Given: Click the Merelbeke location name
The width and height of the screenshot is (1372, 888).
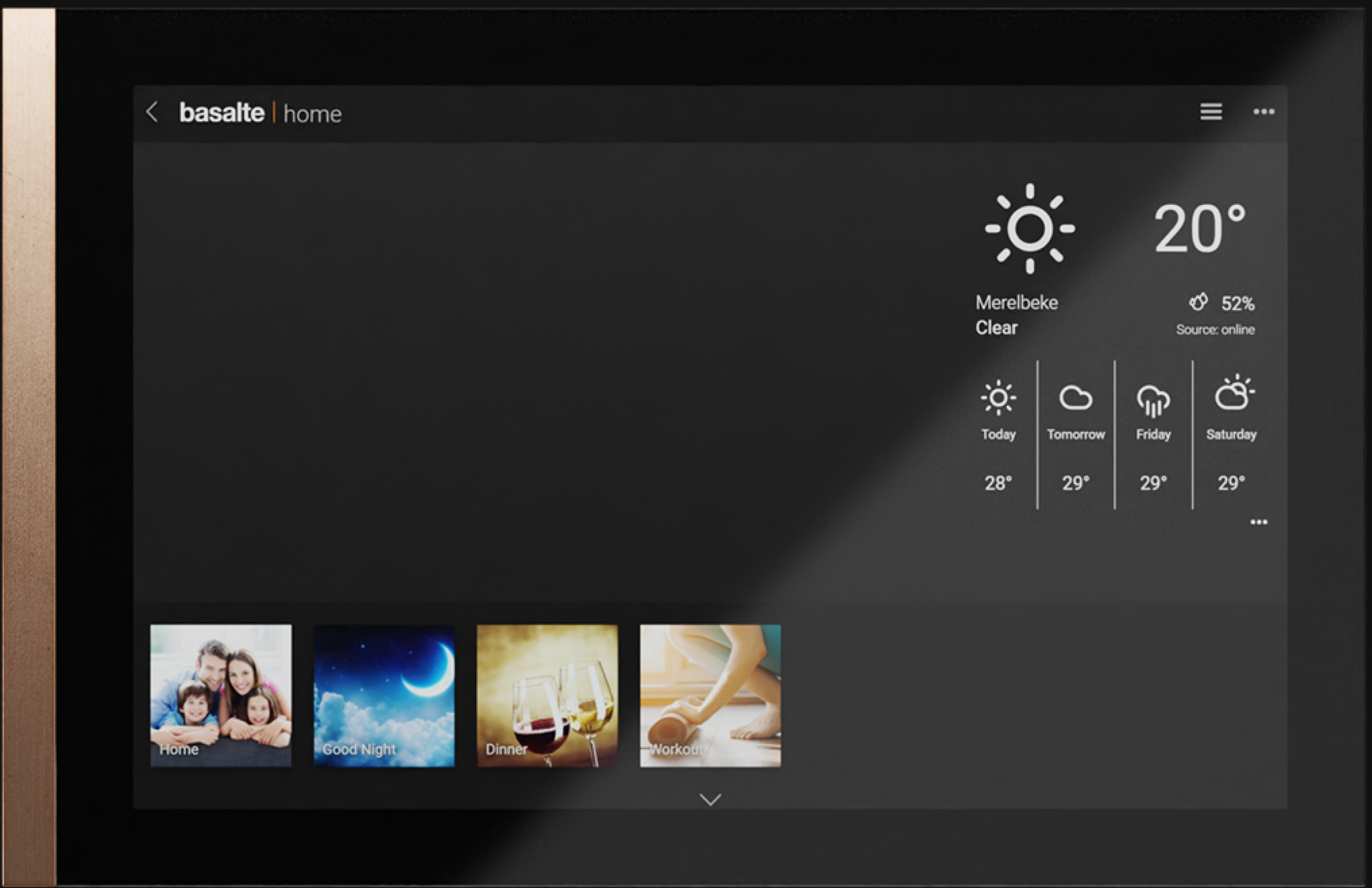Looking at the screenshot, I should 1016,302.
